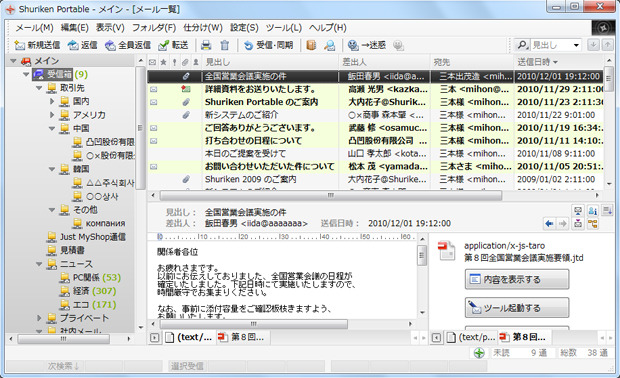Click the magnifier icon in the search box

click(522, 45)
